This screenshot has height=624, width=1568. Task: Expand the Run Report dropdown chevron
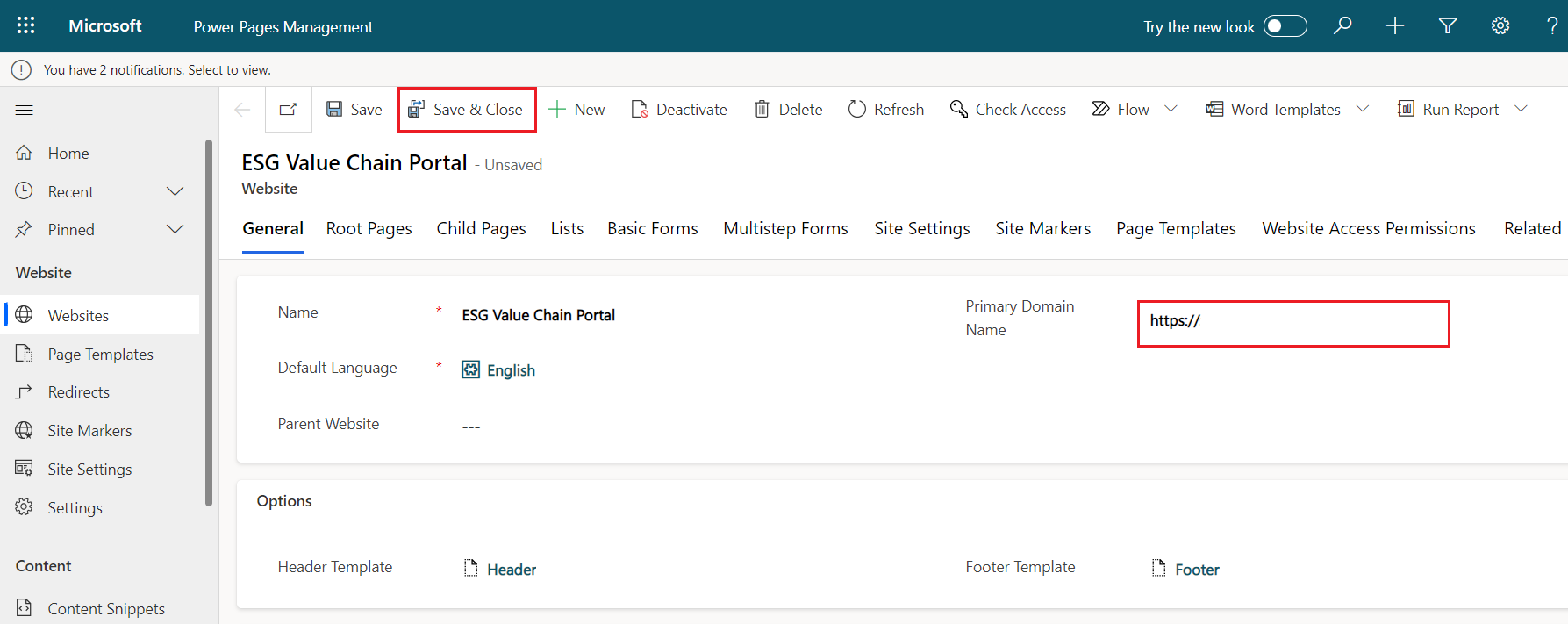(1521, 109)
